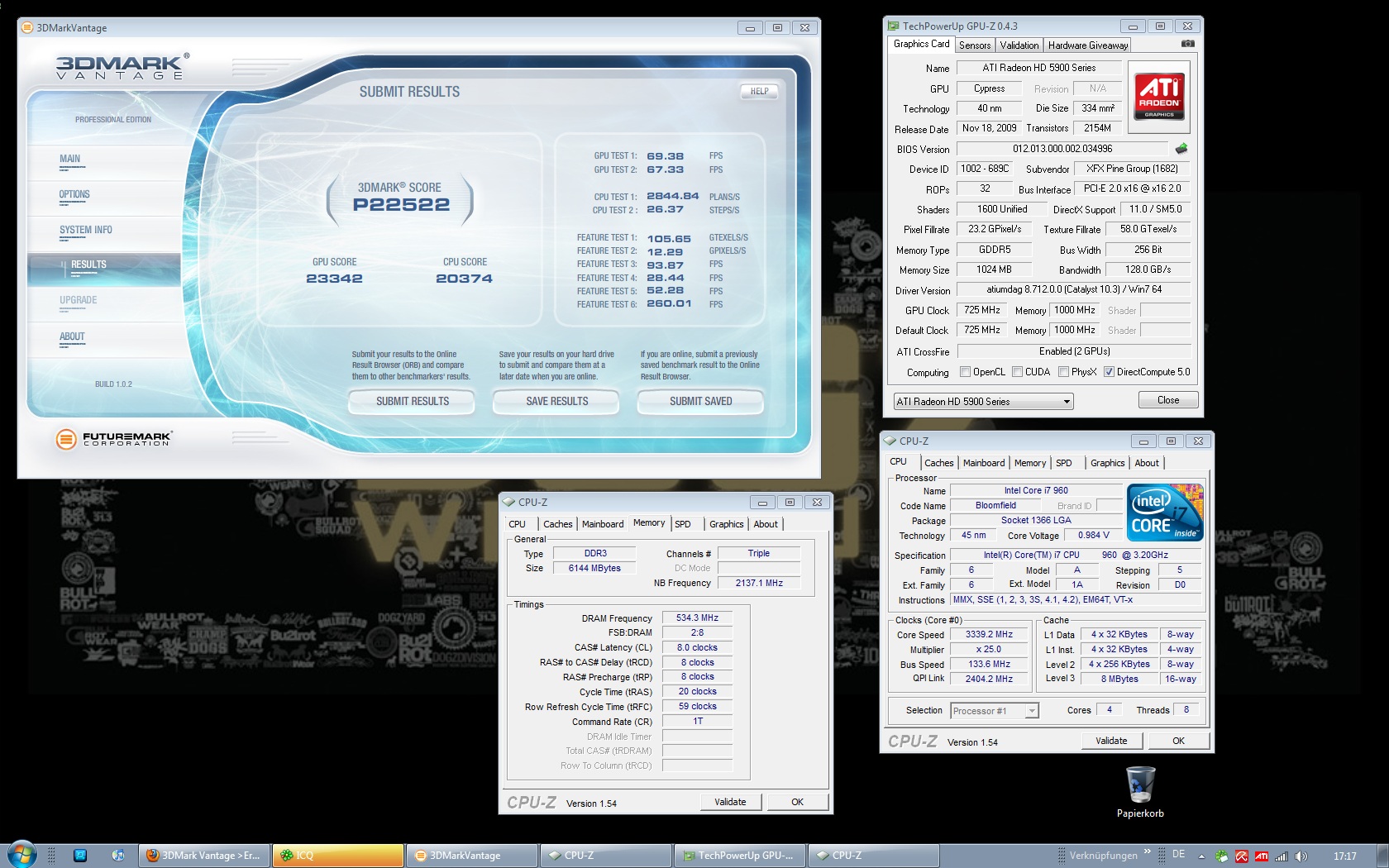Close GPU-Z with the Close button

[1167, 400]
